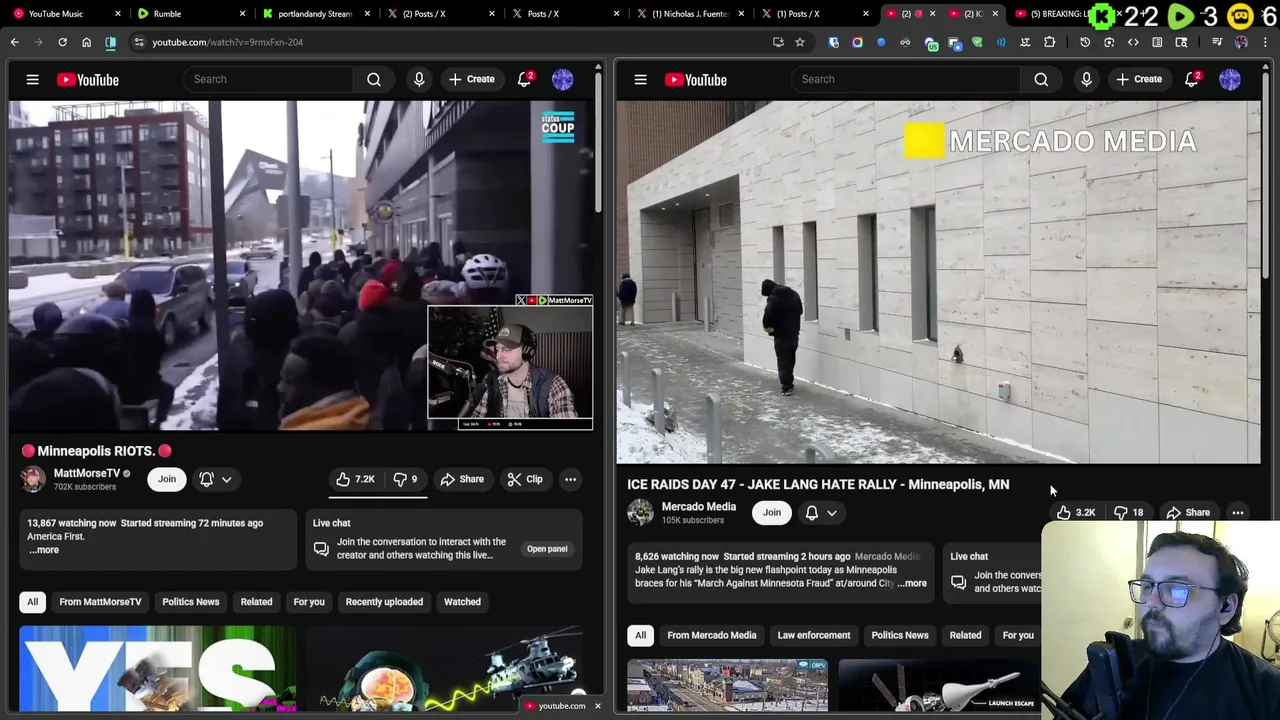Viewport: 1280px width, 720px height.
Task: Click the search magnifier button in right window
Action: [x=1041, y=79]
